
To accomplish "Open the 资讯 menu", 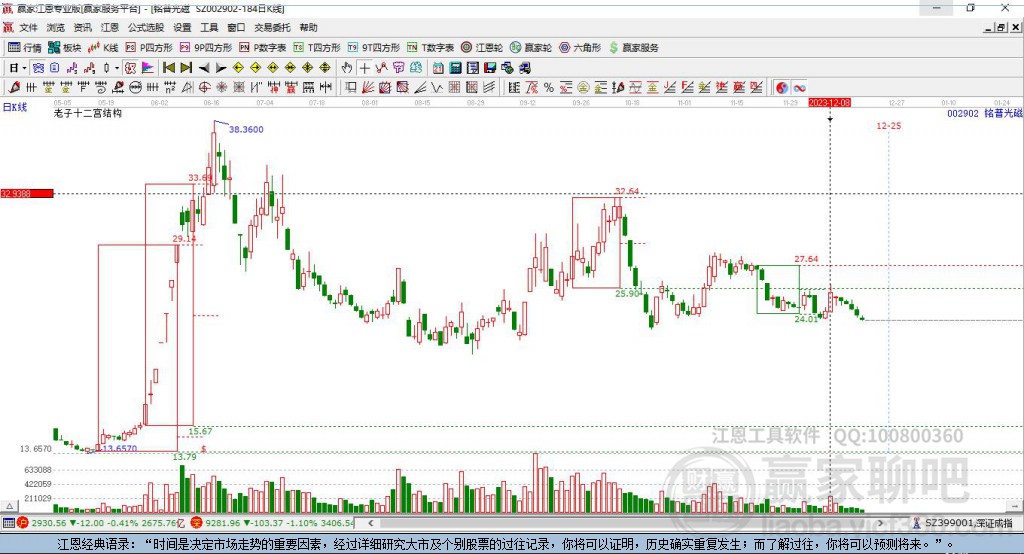I will click(82, 27).
